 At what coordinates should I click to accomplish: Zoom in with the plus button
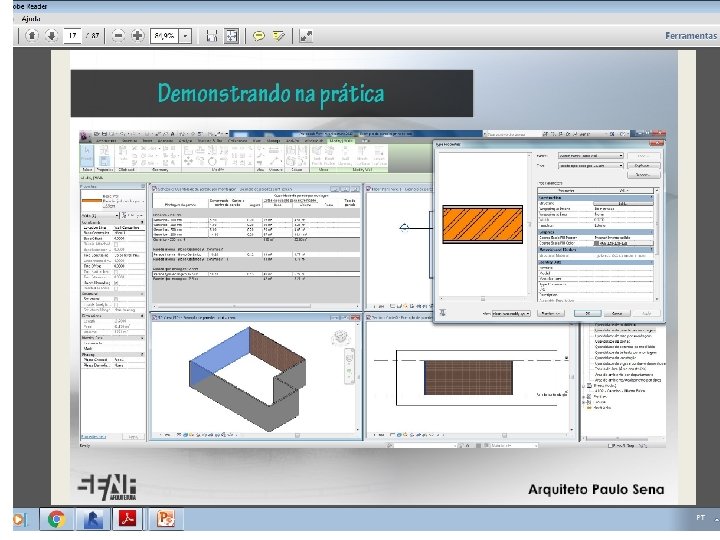(x=137, y=35)
